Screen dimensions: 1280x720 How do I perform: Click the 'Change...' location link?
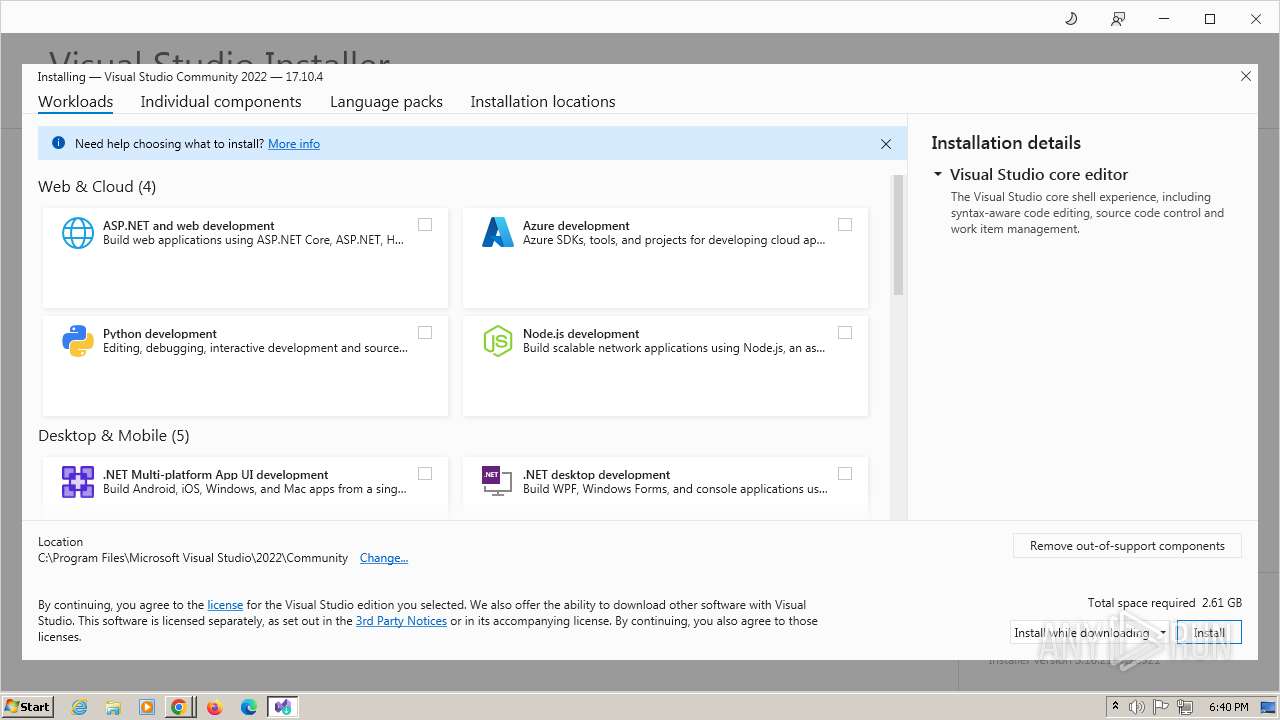[x=384, y=558]
